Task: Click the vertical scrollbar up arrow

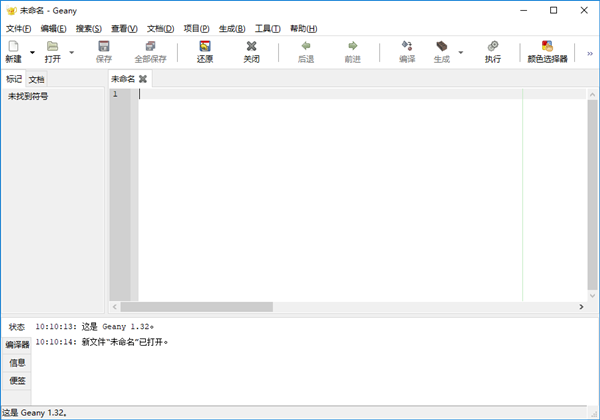Action: [592, 94]
